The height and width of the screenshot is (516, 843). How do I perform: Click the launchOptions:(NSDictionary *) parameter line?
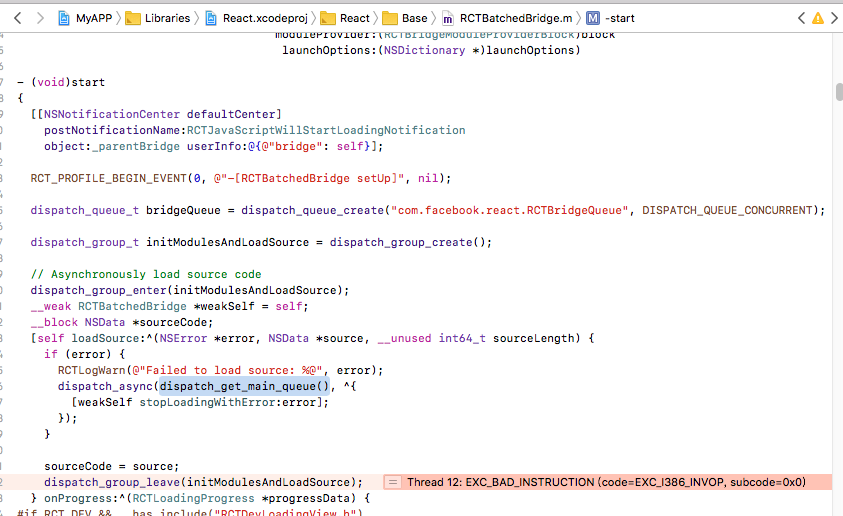click(x=431, y=50)
